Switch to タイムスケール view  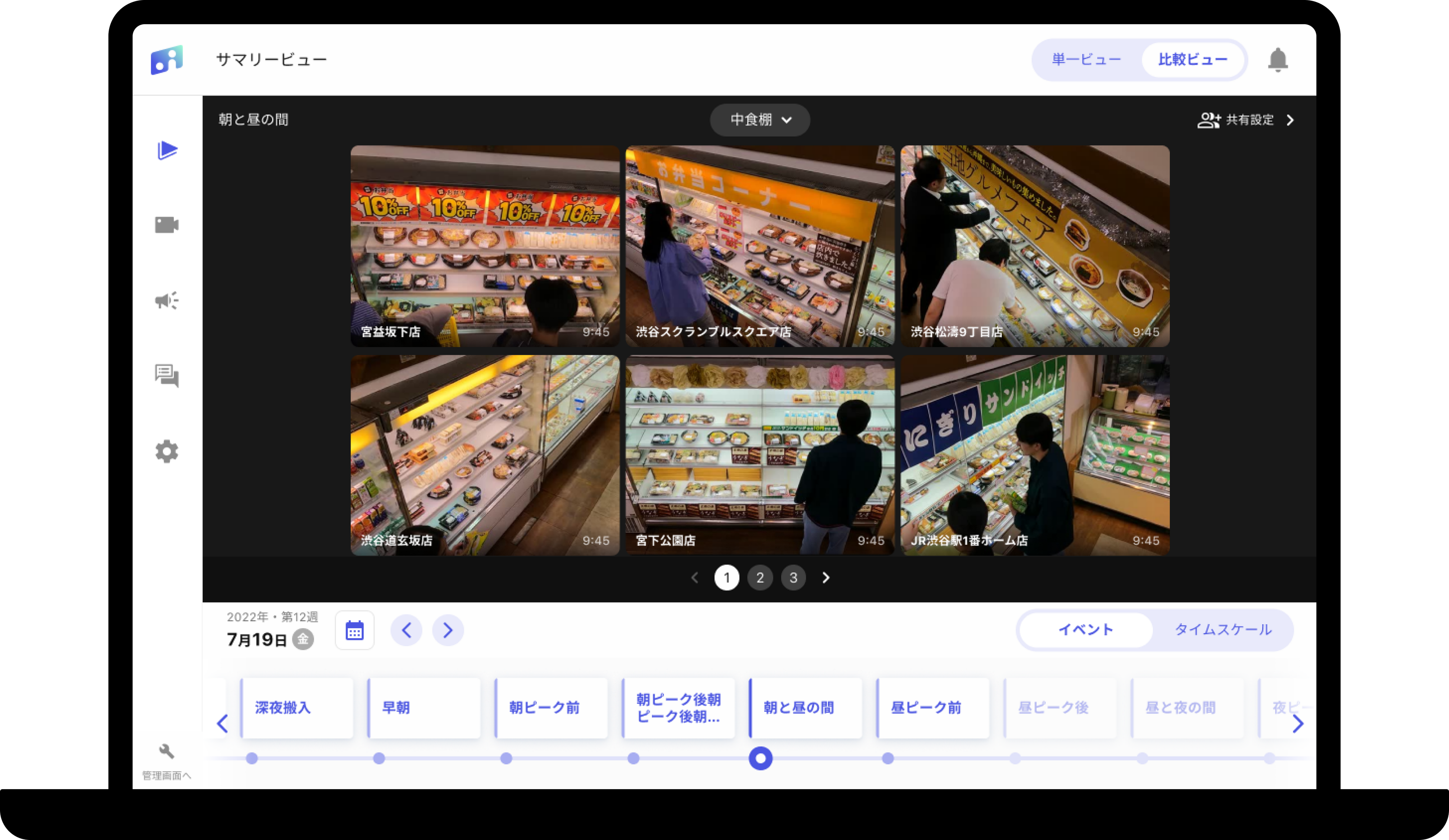coord(1222,630)
